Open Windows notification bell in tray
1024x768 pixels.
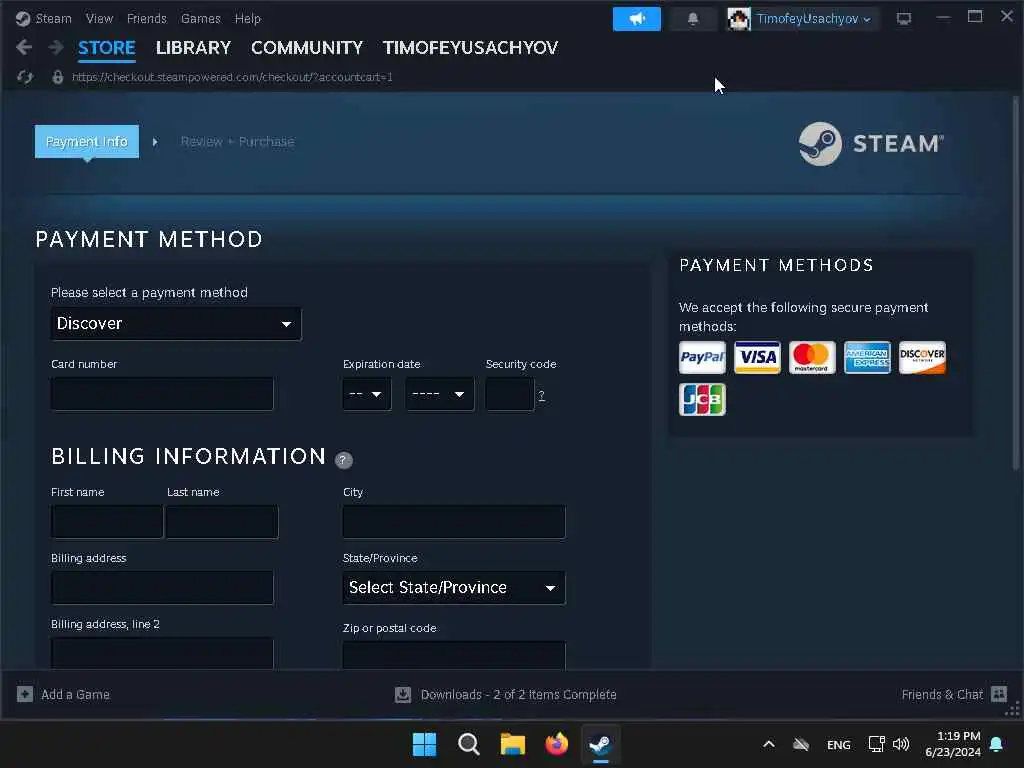[997, 744]
